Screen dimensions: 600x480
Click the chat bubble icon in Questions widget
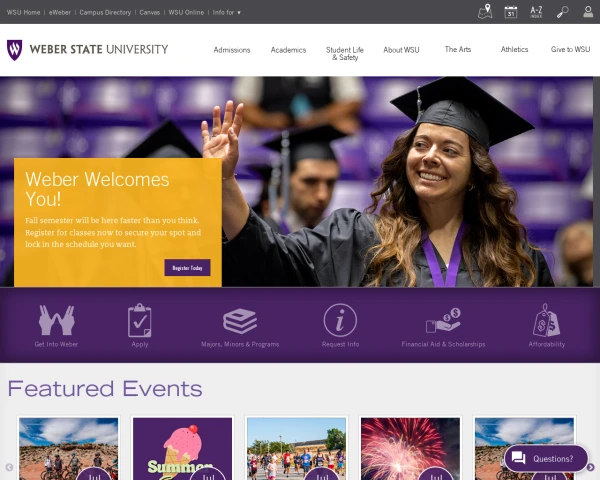point(519,458)
